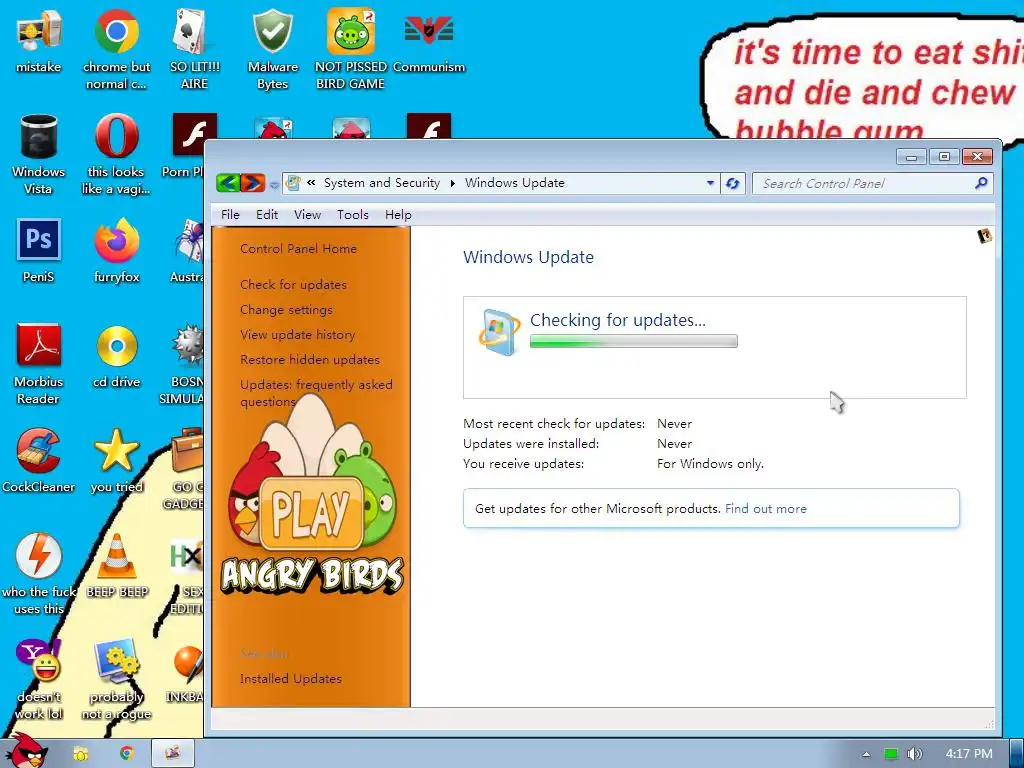Click System and Security breadcrumb
Screen dimensions: 1024x768
(382, 183)
